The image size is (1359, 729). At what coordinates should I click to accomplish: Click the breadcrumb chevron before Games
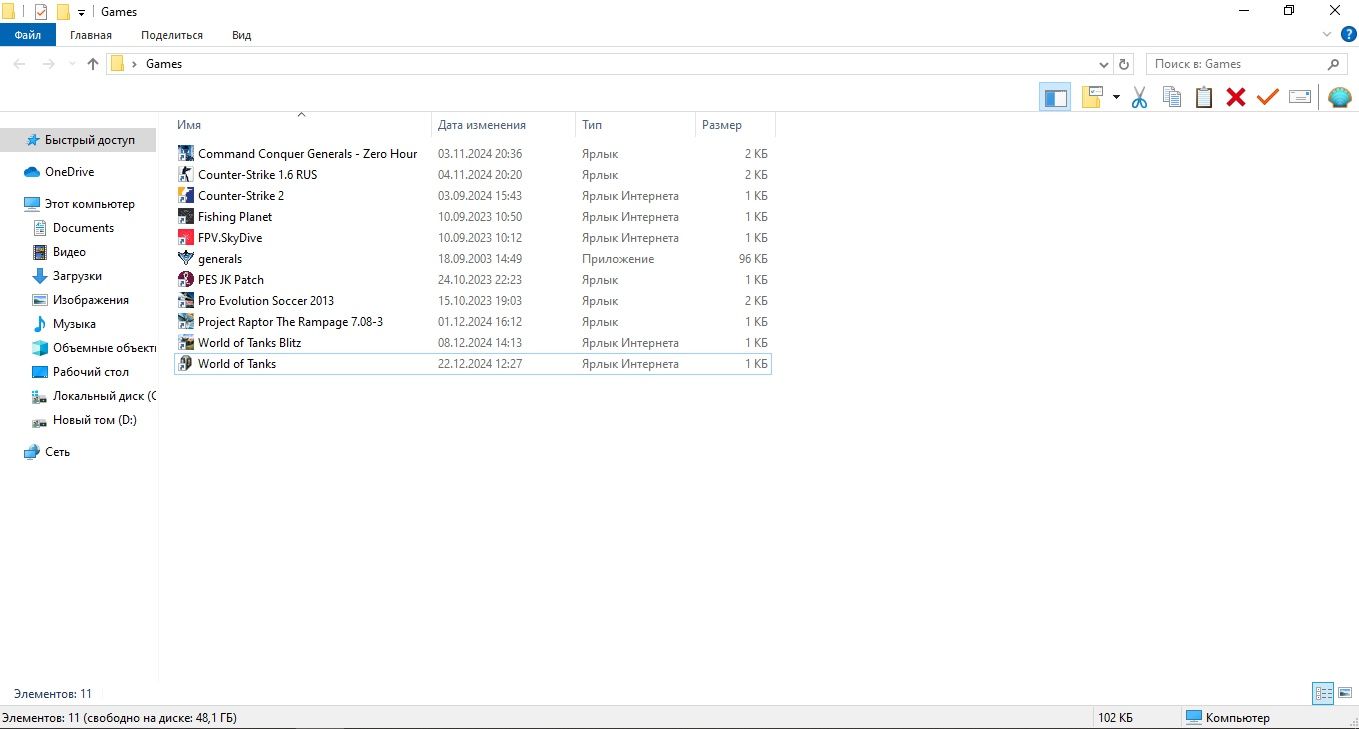[x=134, y=64]
